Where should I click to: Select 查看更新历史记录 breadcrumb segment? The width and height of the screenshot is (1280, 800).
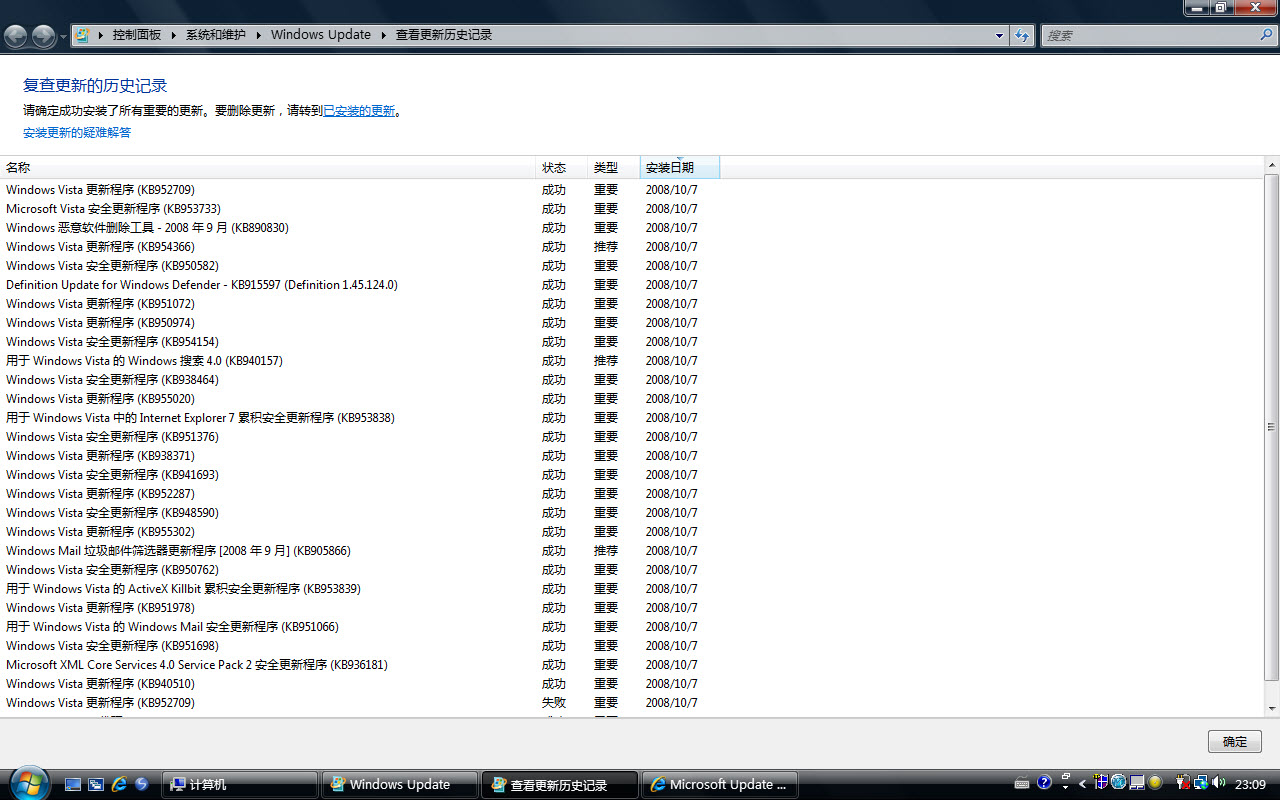(x=444, y=35)
